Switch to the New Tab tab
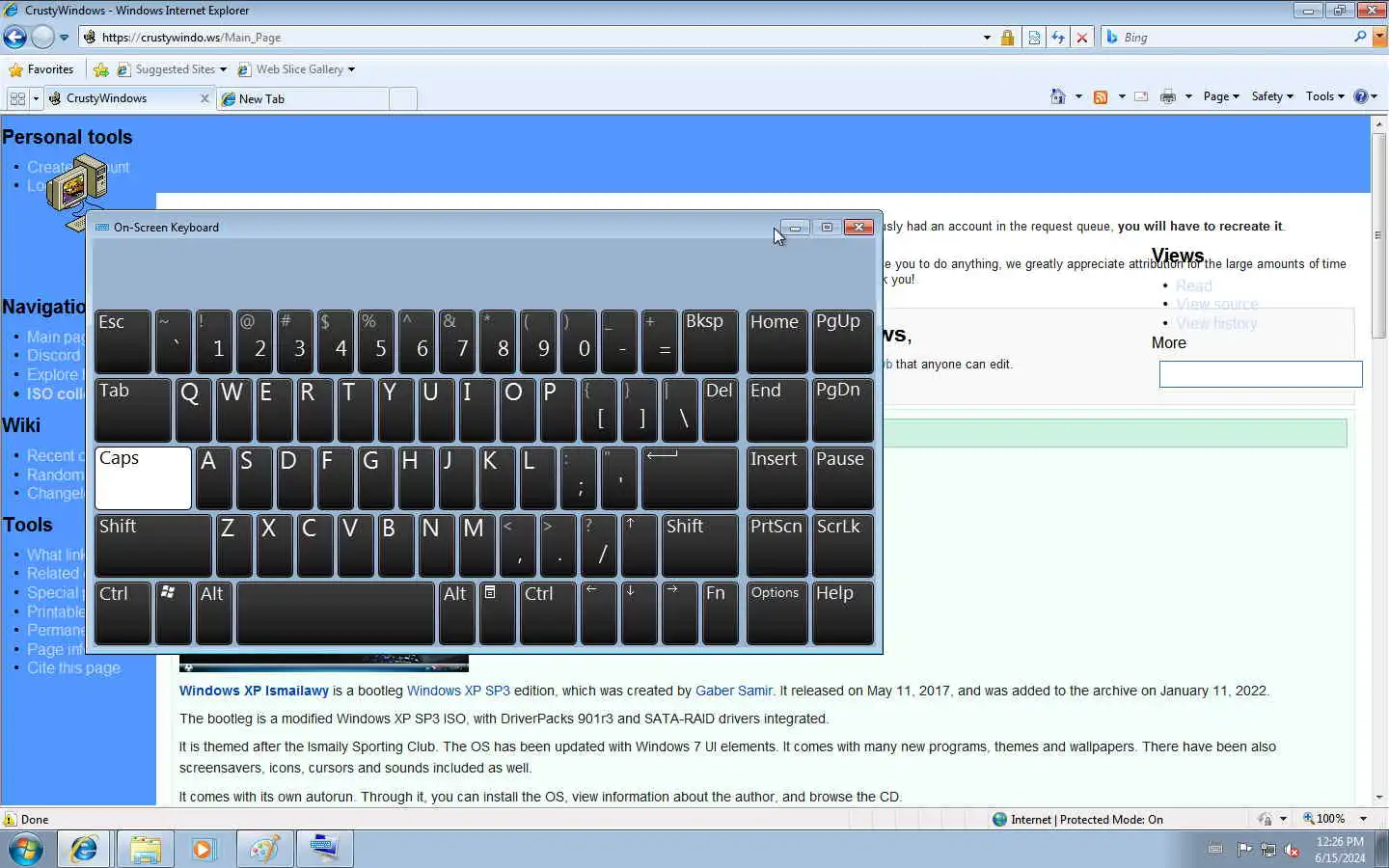1389x868 pixels. pyautogui.click(x=303, y=99)
